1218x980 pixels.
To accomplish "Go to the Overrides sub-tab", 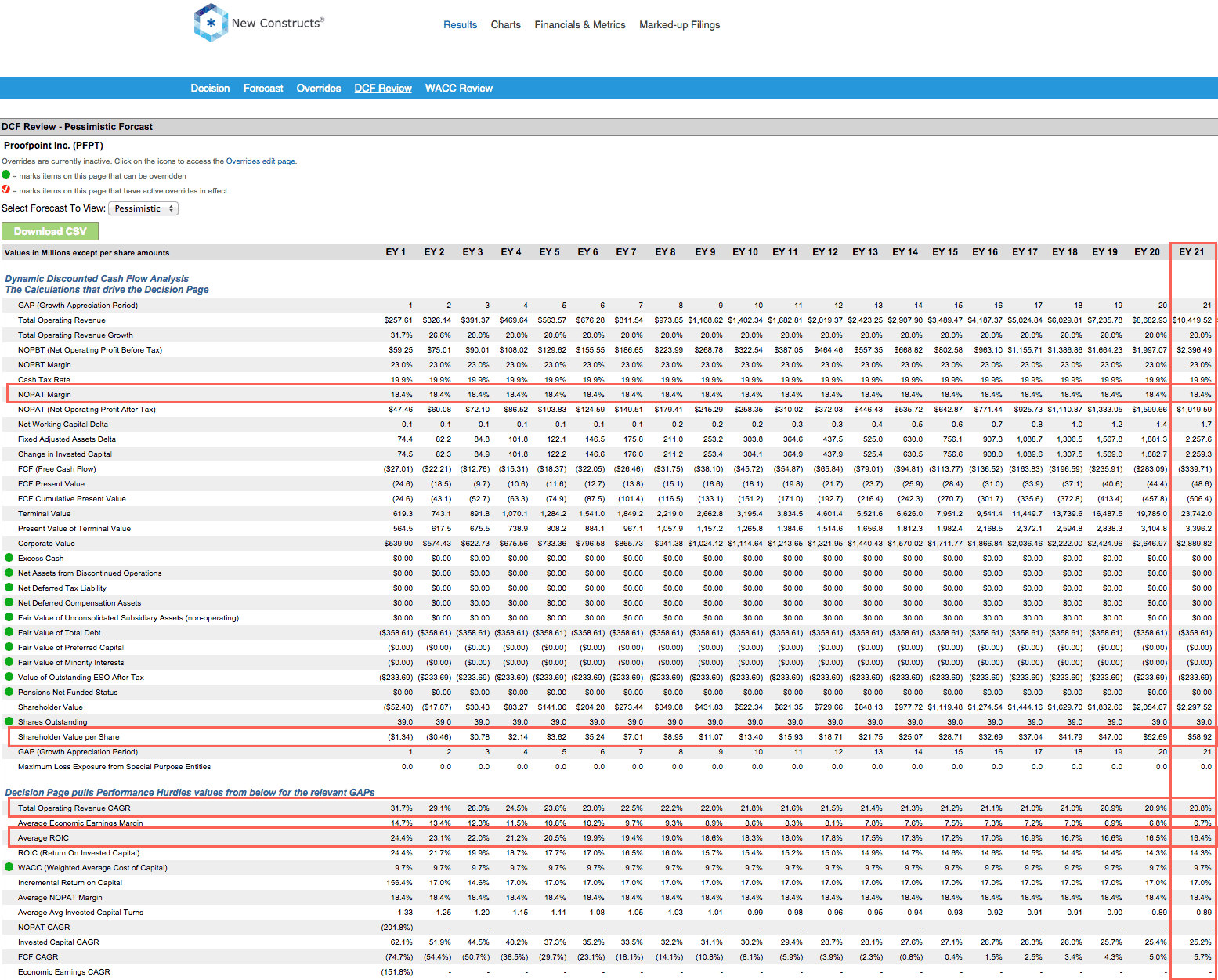I will tap(319, 89).
